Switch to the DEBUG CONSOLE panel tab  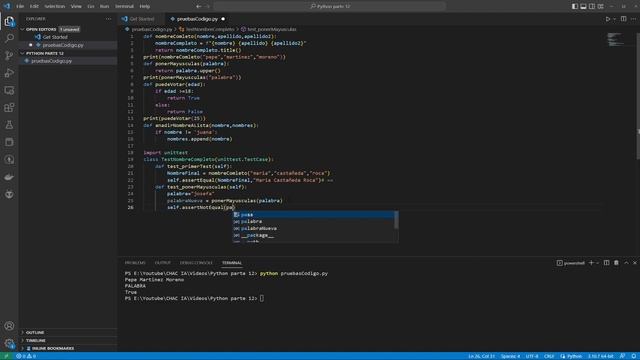196,263
